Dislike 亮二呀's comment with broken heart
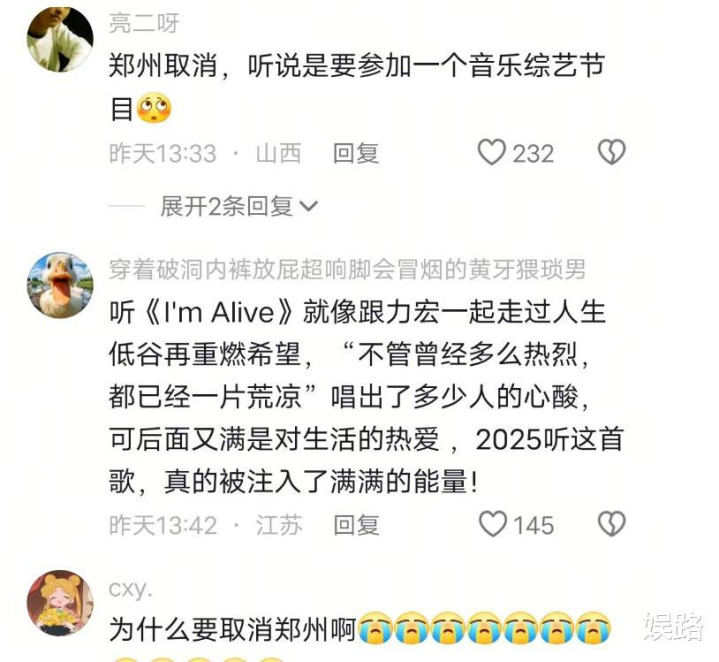 [x=612, y=153]
